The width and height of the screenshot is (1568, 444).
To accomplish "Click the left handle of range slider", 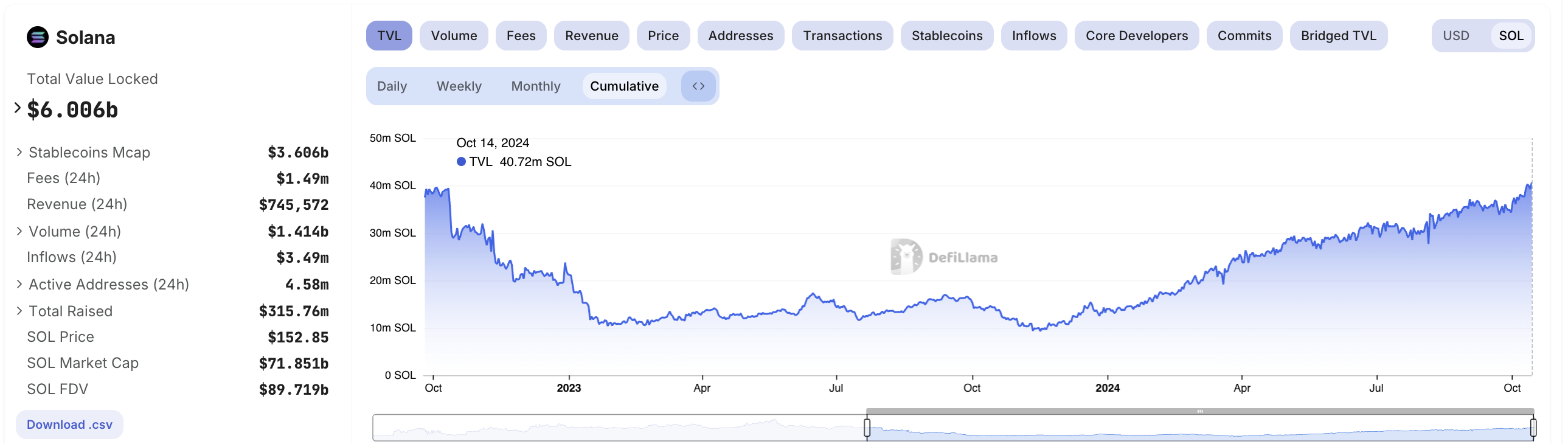I will (867, 428).
